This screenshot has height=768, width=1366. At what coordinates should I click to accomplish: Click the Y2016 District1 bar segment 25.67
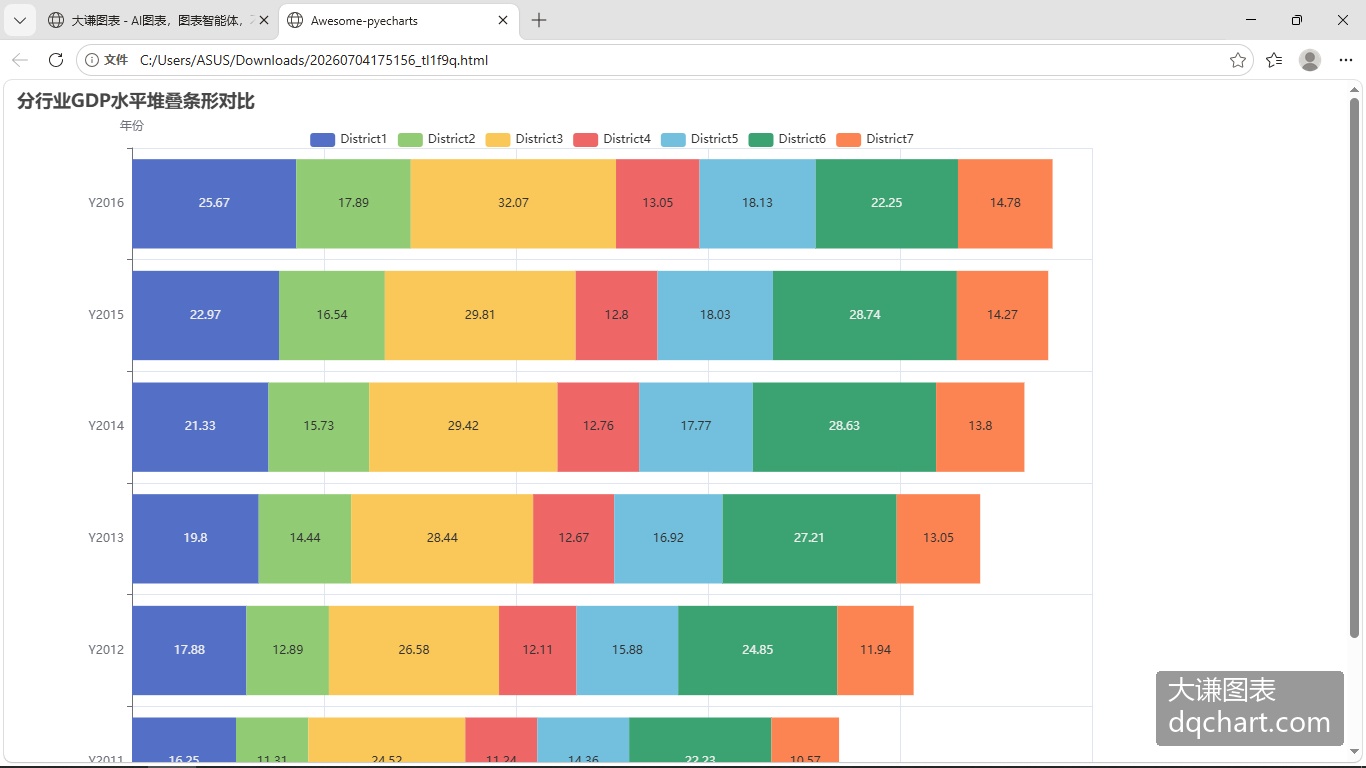[x=214, y=203]
